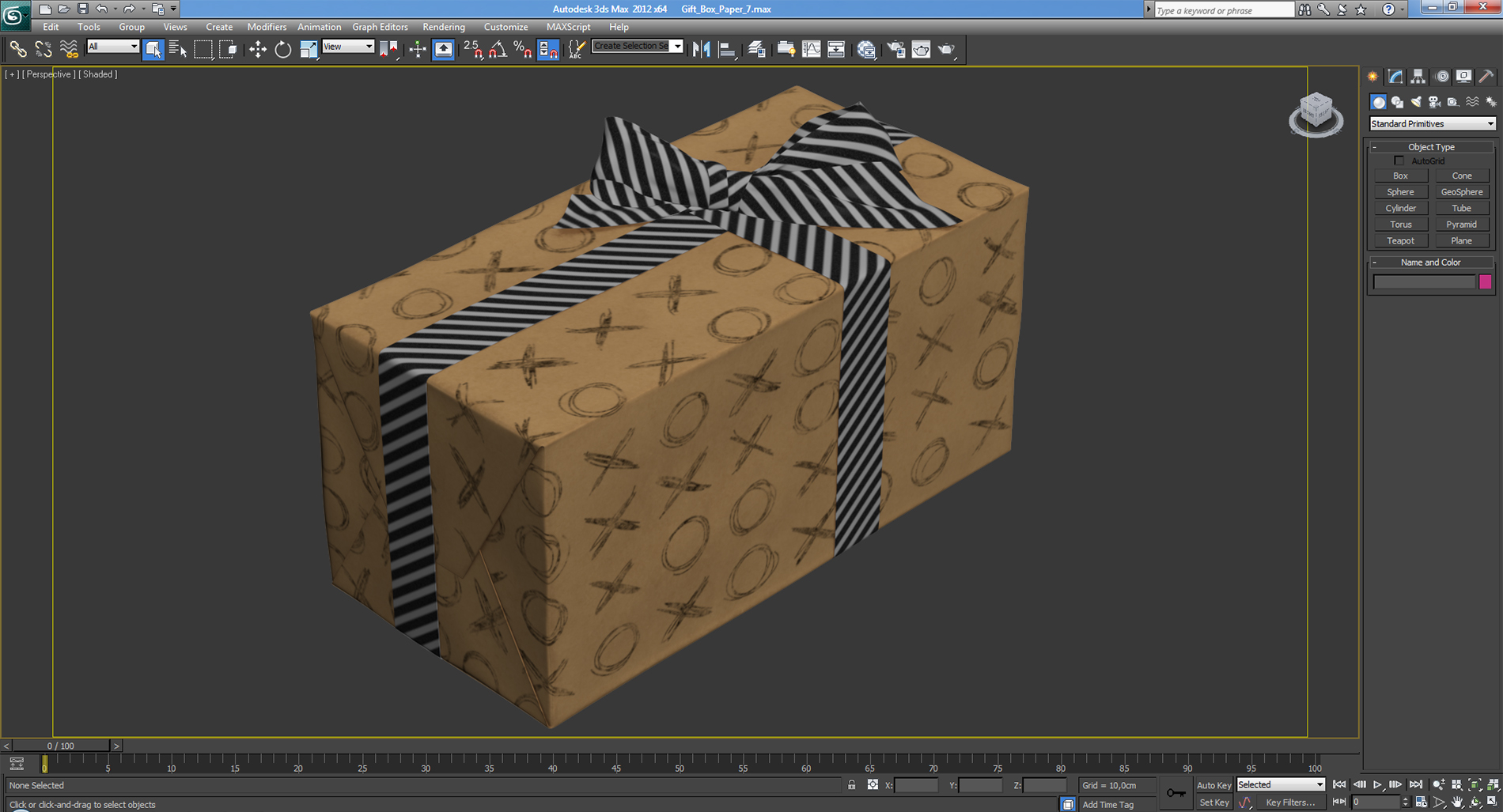Toggle Auto Key animation mode

click(x=1213, y=784)
